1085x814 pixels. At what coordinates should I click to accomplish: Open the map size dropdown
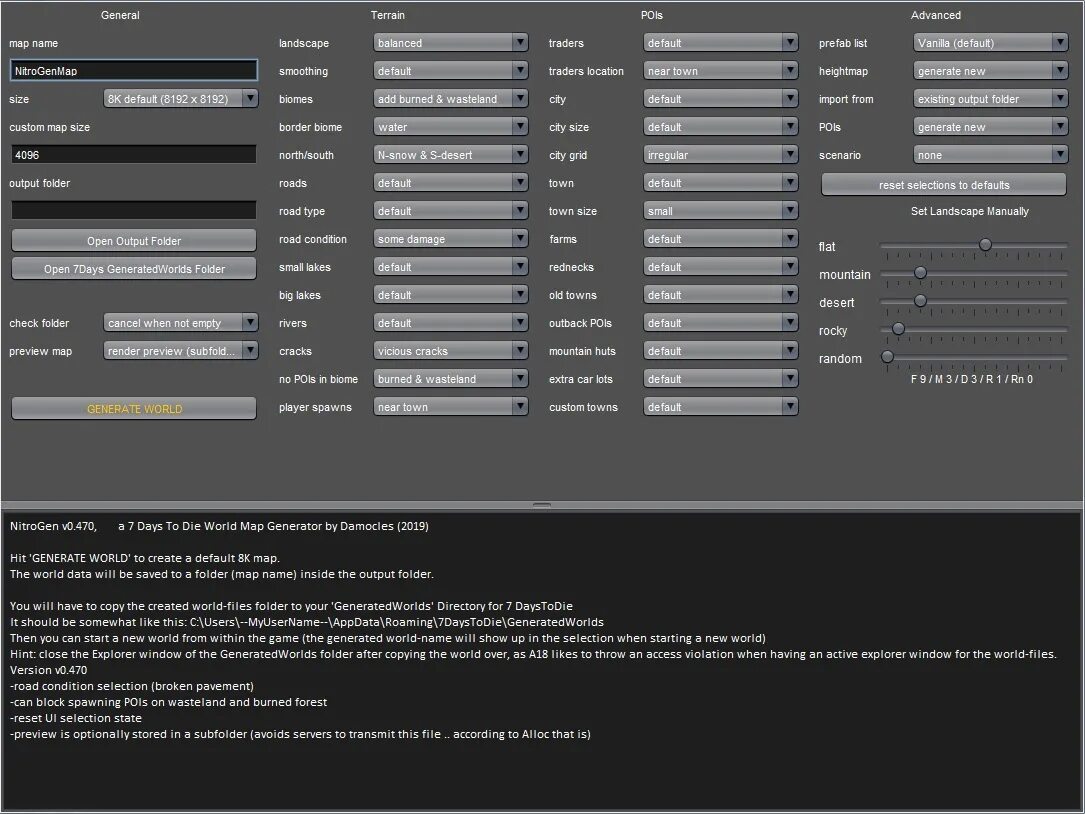coord(181,99)
